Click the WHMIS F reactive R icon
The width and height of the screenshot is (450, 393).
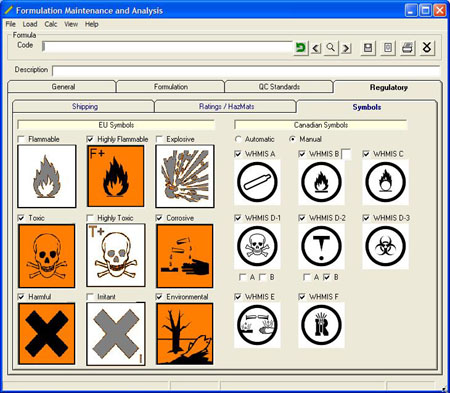point(321,325)
